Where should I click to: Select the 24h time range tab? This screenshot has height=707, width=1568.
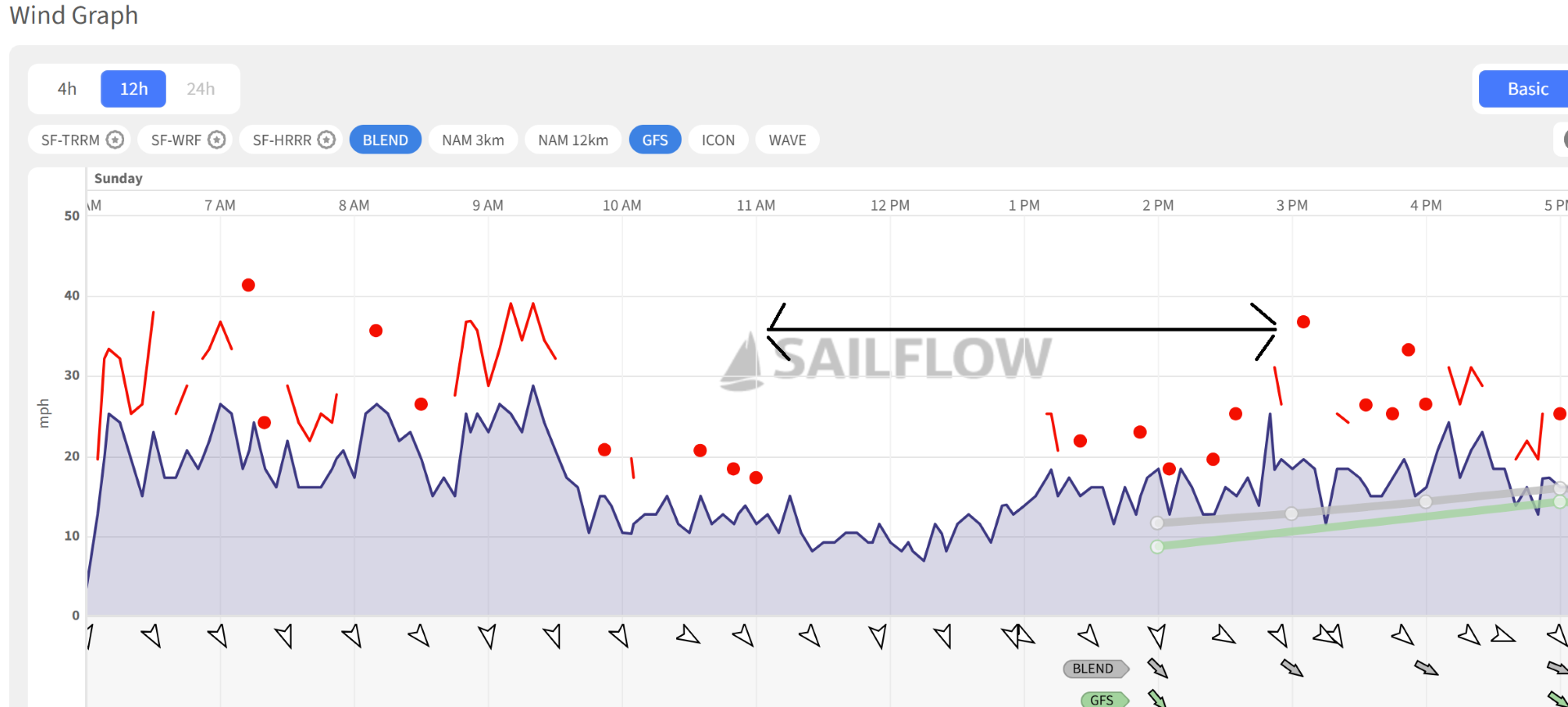click(x=201, y=89)
